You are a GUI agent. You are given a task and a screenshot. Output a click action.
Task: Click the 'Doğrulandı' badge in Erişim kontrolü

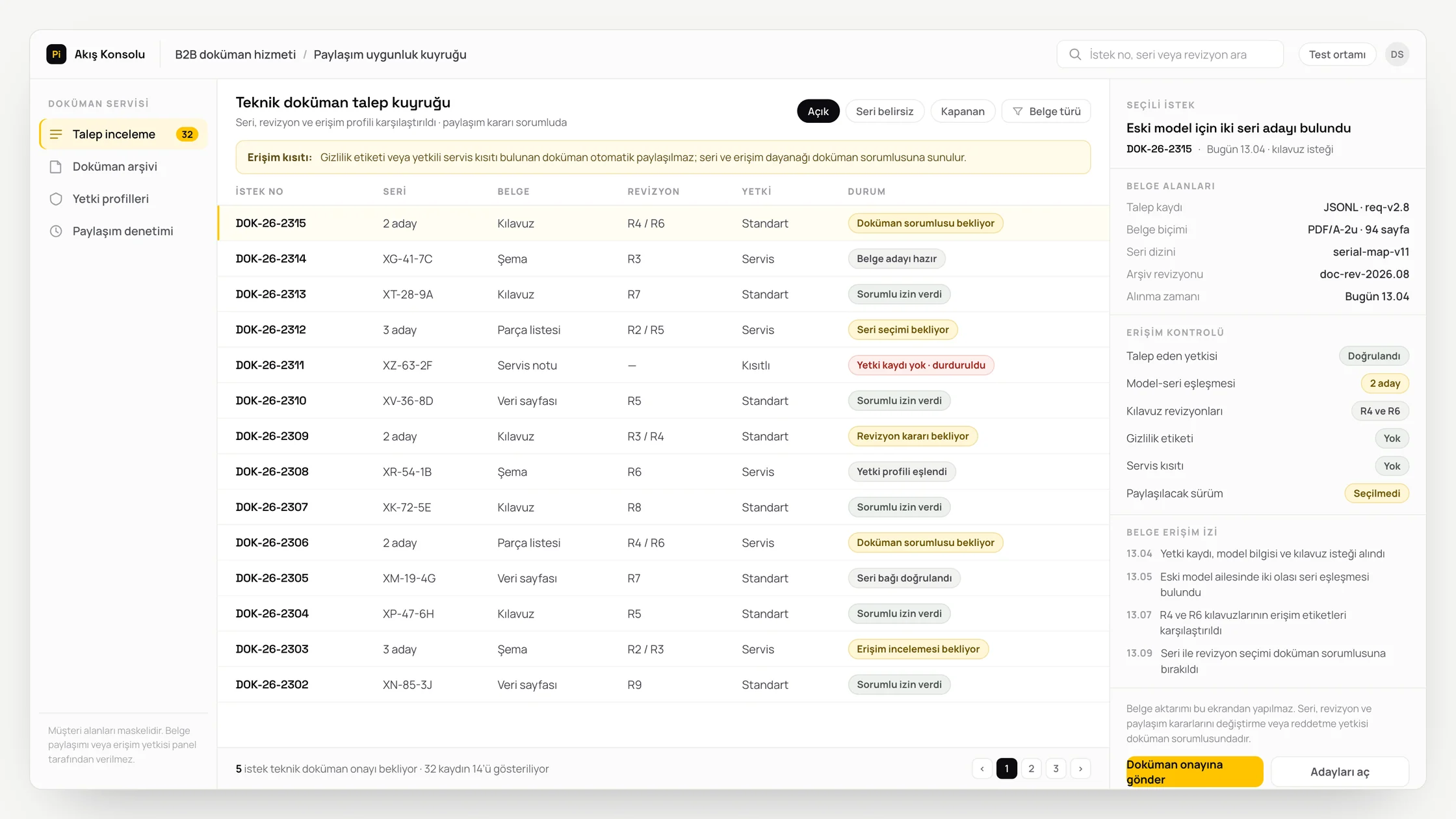1374,356
